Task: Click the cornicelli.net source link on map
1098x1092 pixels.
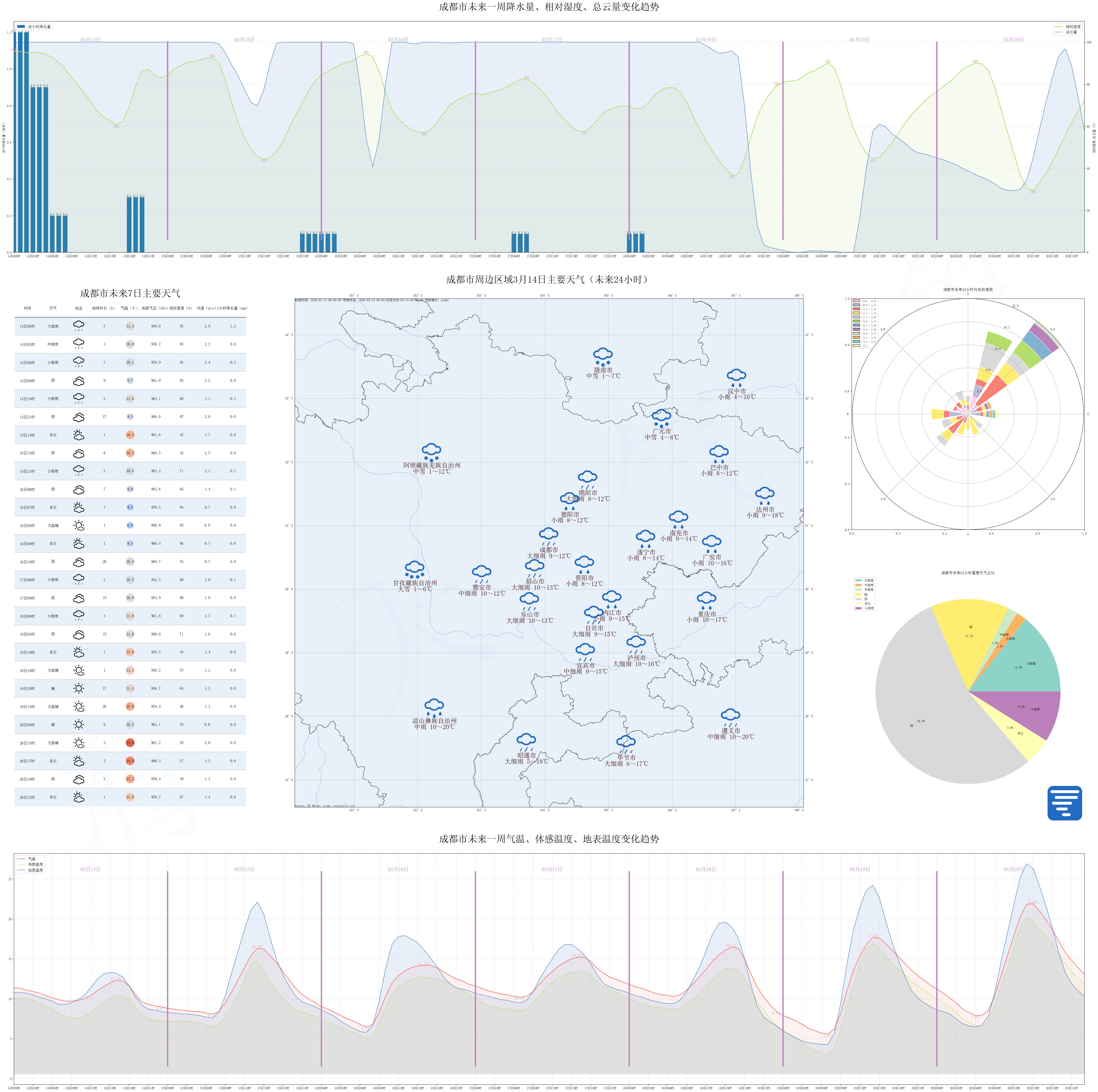Action: [x=344, y=806]
